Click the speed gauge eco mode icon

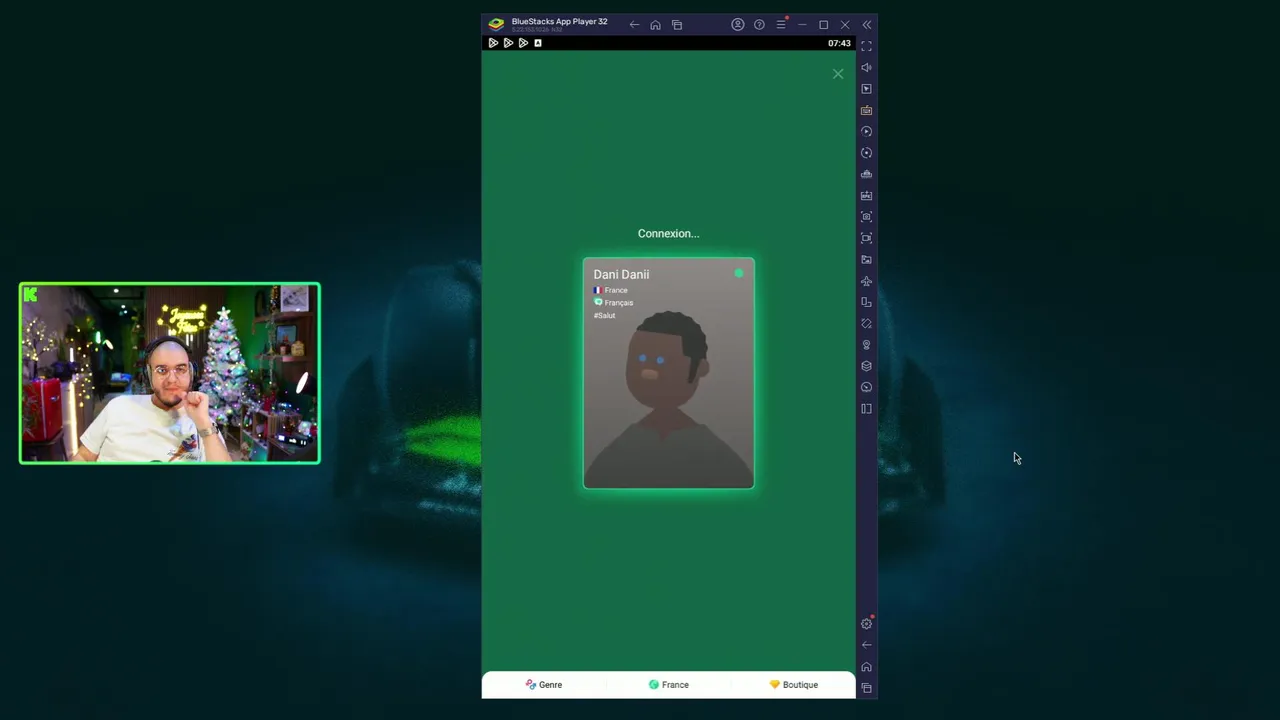pyautogui.click(x=867, y=388)
